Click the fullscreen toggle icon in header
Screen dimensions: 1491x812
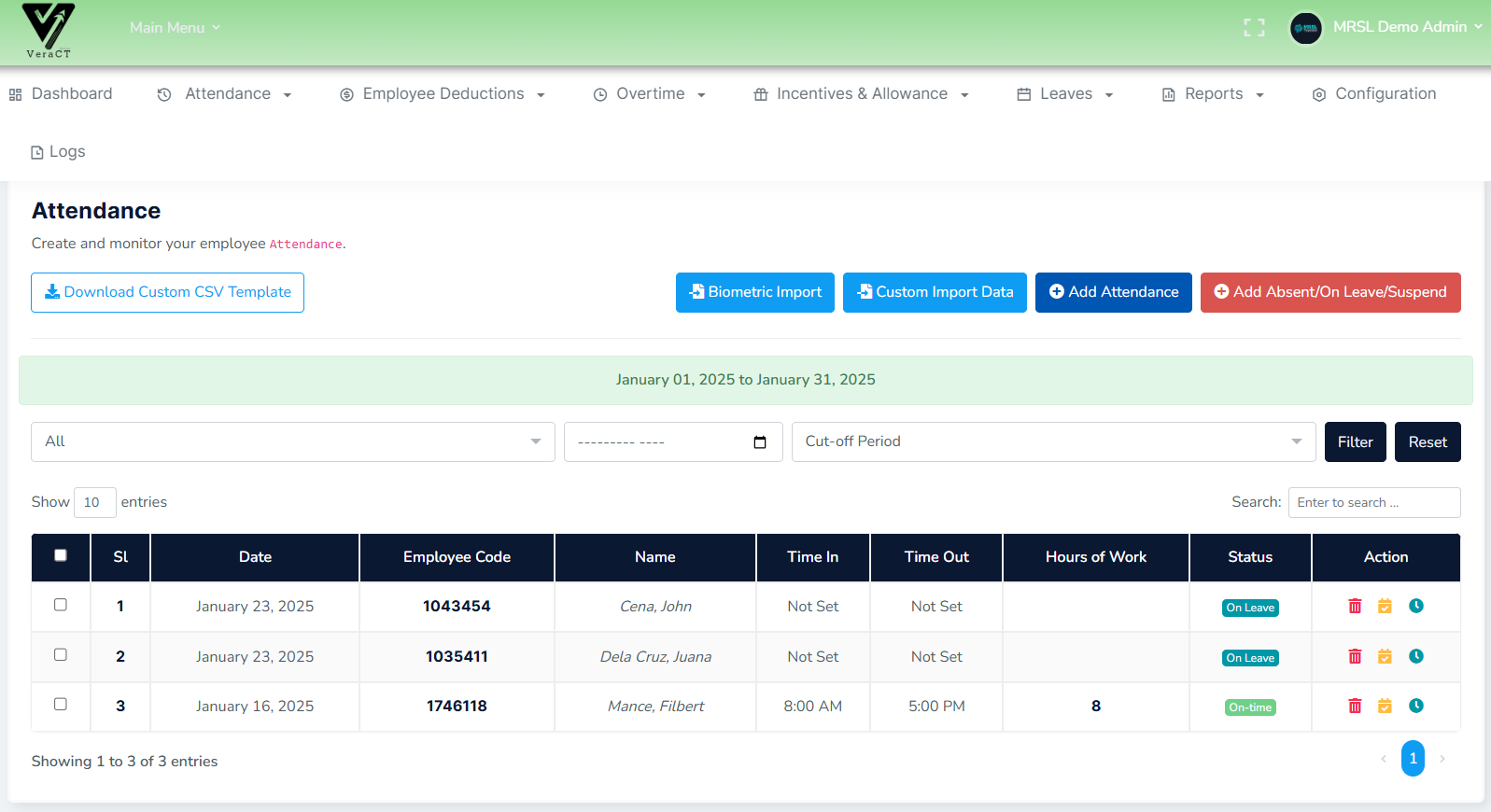1254,28
